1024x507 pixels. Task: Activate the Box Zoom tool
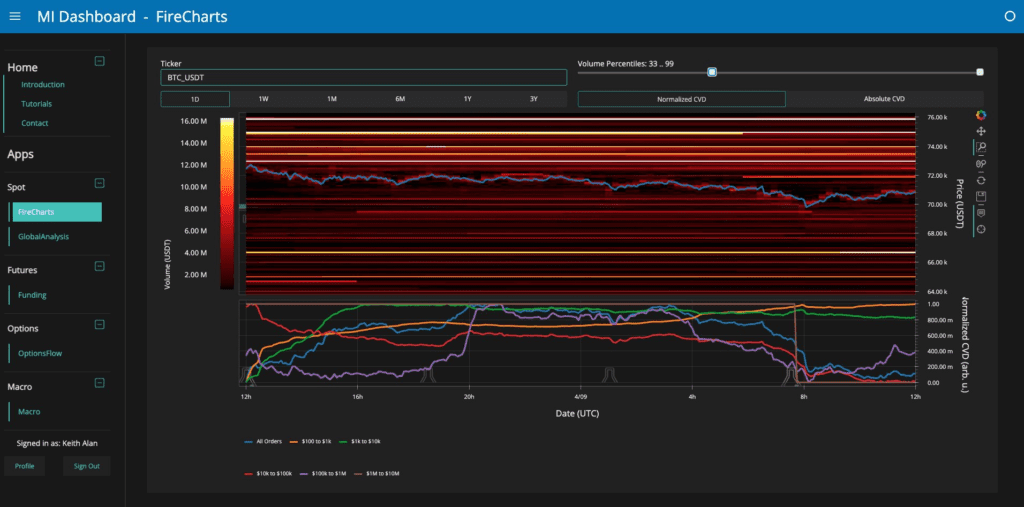981,147
